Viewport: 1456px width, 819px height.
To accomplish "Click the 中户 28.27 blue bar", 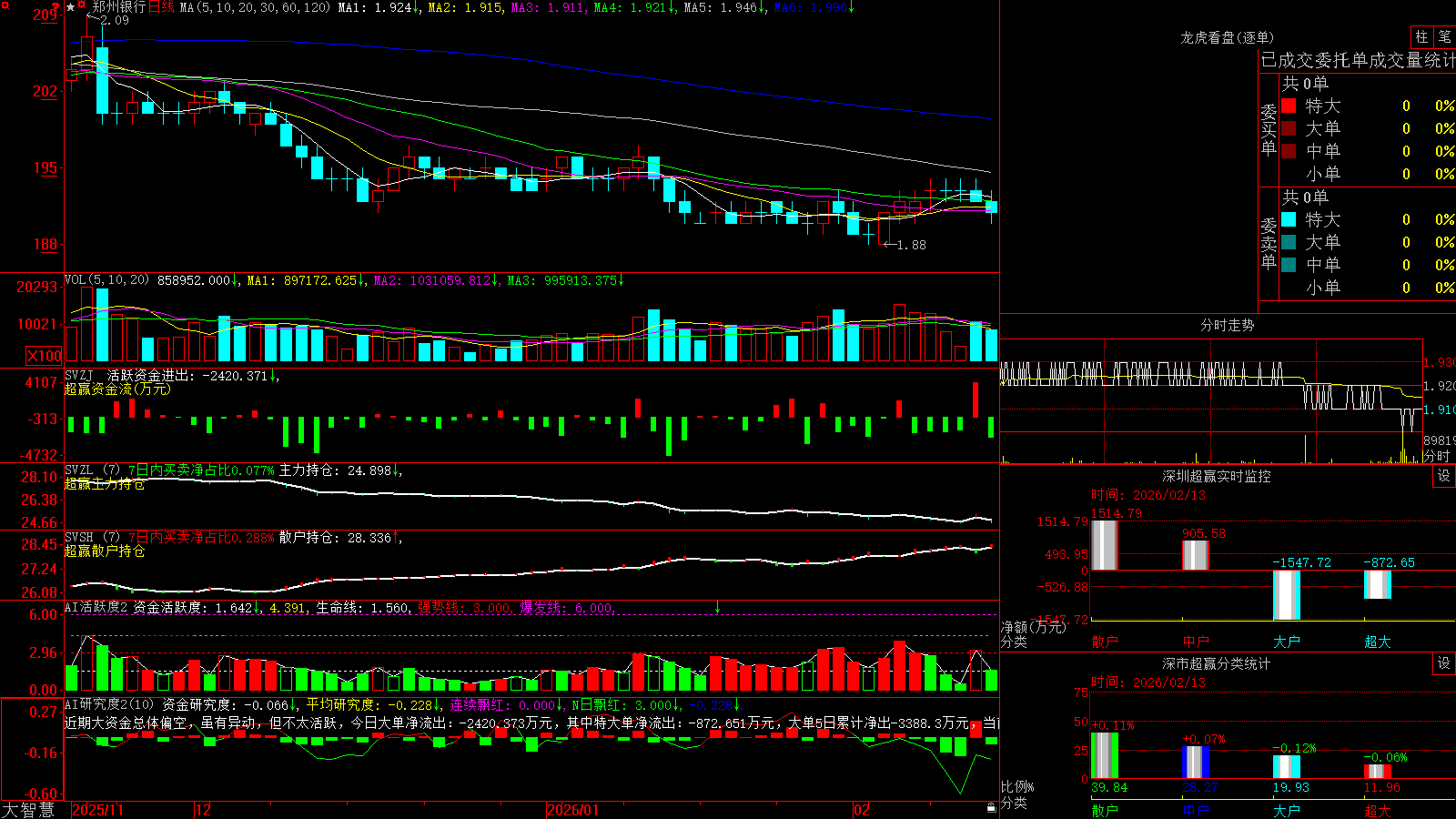I will [1196, 763].
